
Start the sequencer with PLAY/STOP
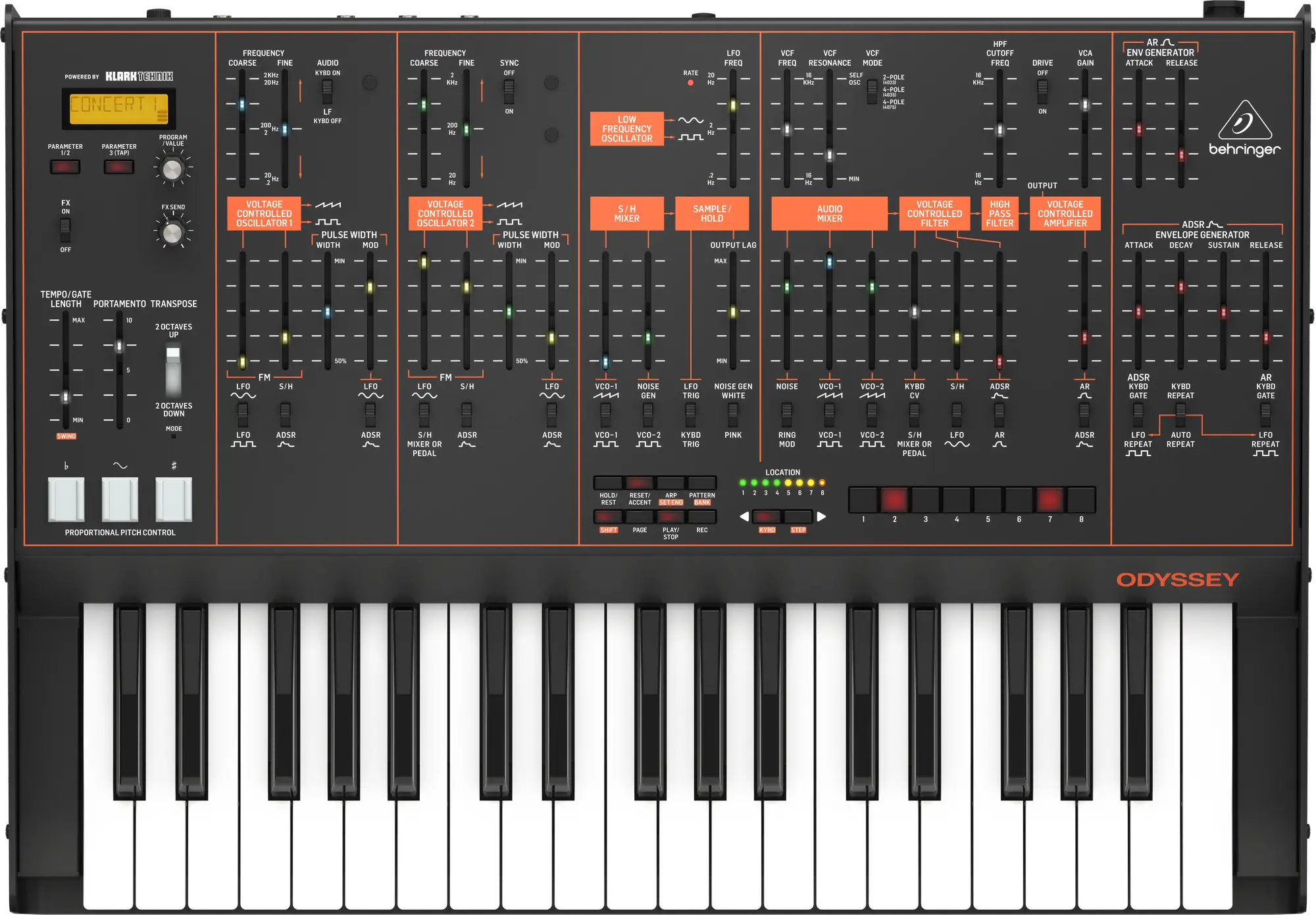click(671, 517)
